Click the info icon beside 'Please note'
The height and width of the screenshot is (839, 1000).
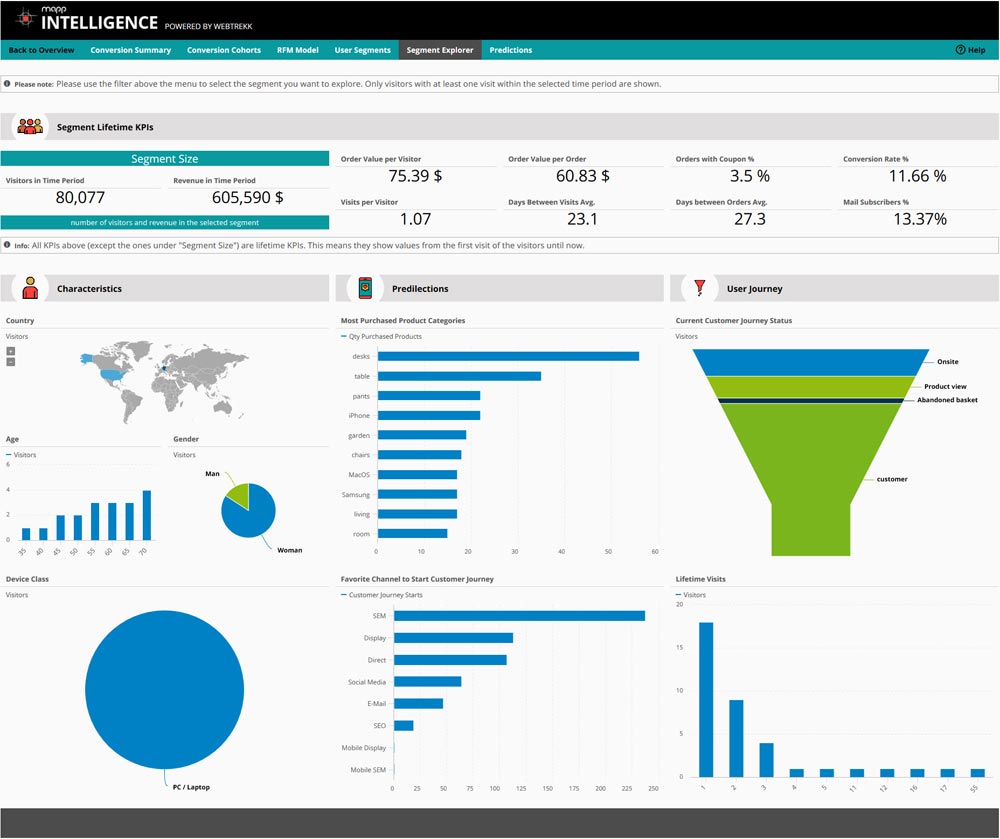pos(8,84)
